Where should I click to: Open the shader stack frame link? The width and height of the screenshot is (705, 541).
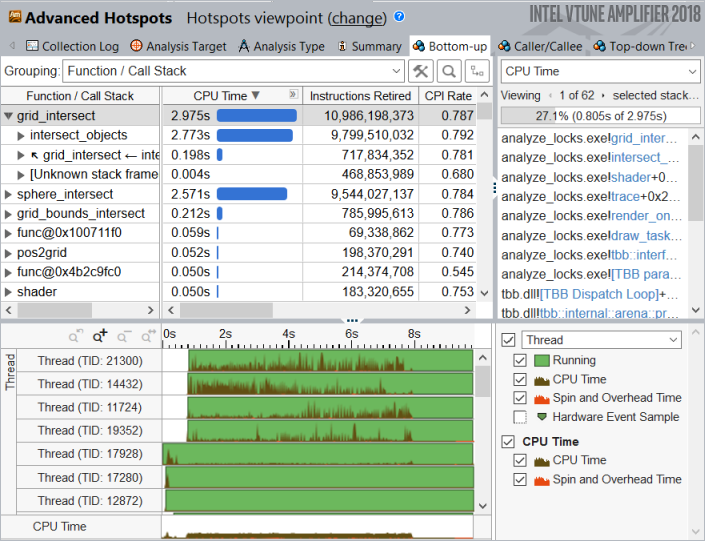[x=630, y=177]
